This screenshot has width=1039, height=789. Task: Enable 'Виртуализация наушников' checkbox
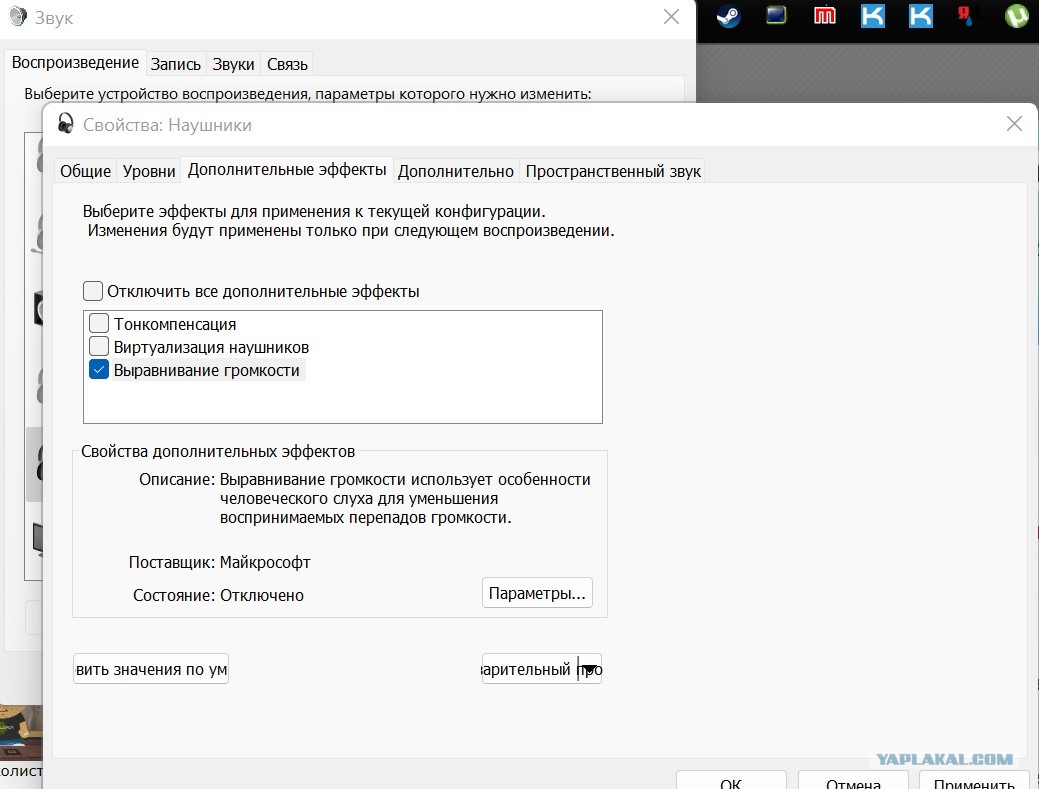click(99, 346)
